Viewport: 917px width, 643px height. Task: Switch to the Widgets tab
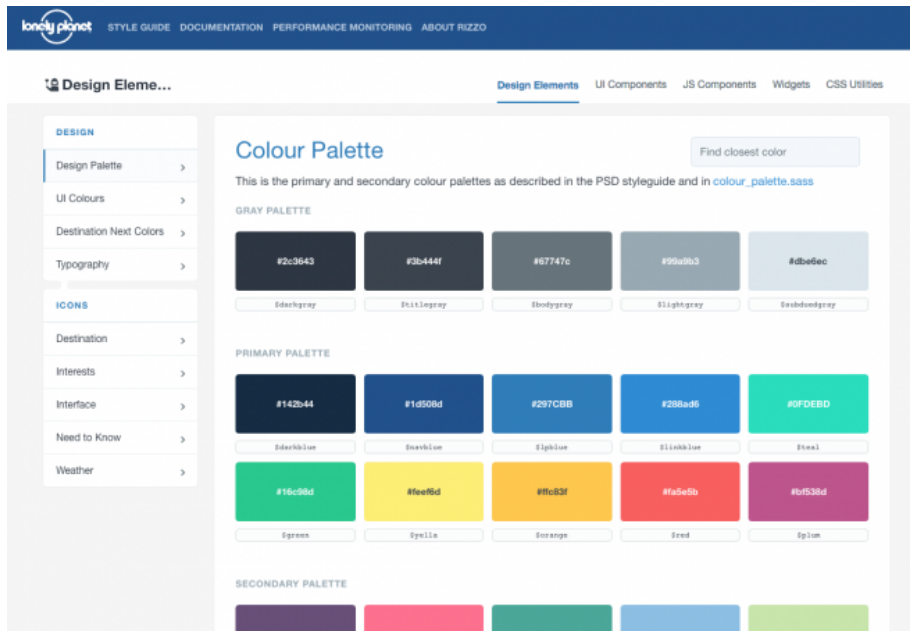pyautogui.click(x=791, y=85)
